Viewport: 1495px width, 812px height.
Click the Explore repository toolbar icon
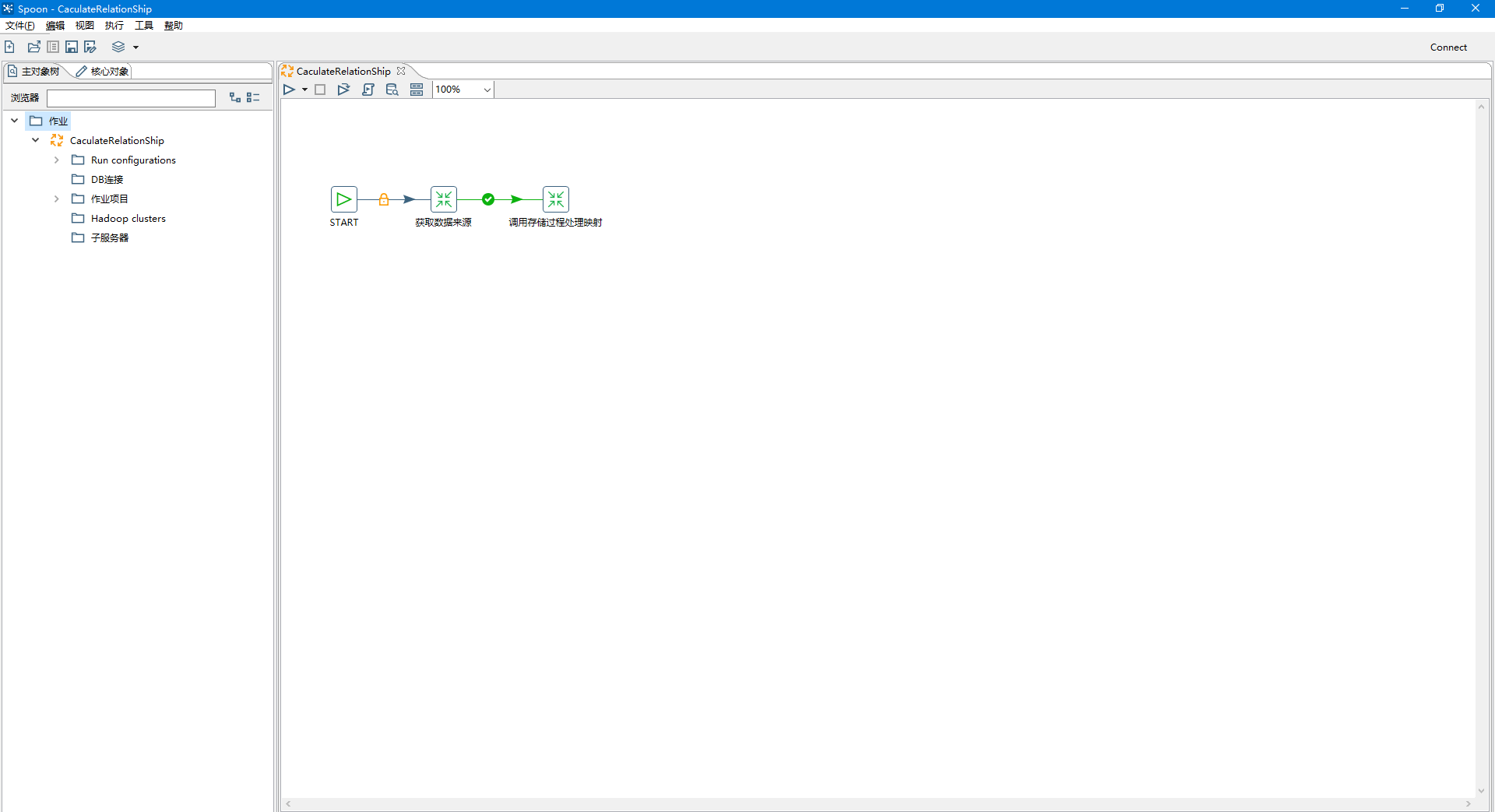[x=53, y=47]
